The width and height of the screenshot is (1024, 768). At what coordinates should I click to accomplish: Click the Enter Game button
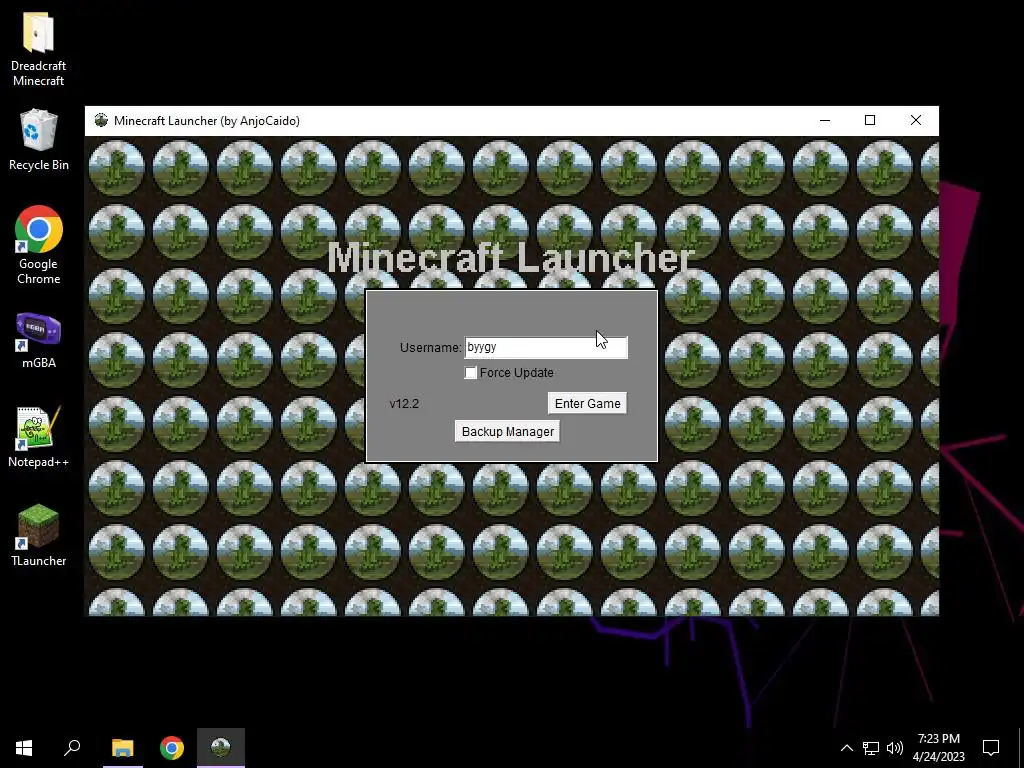click(x=587, y=404)
